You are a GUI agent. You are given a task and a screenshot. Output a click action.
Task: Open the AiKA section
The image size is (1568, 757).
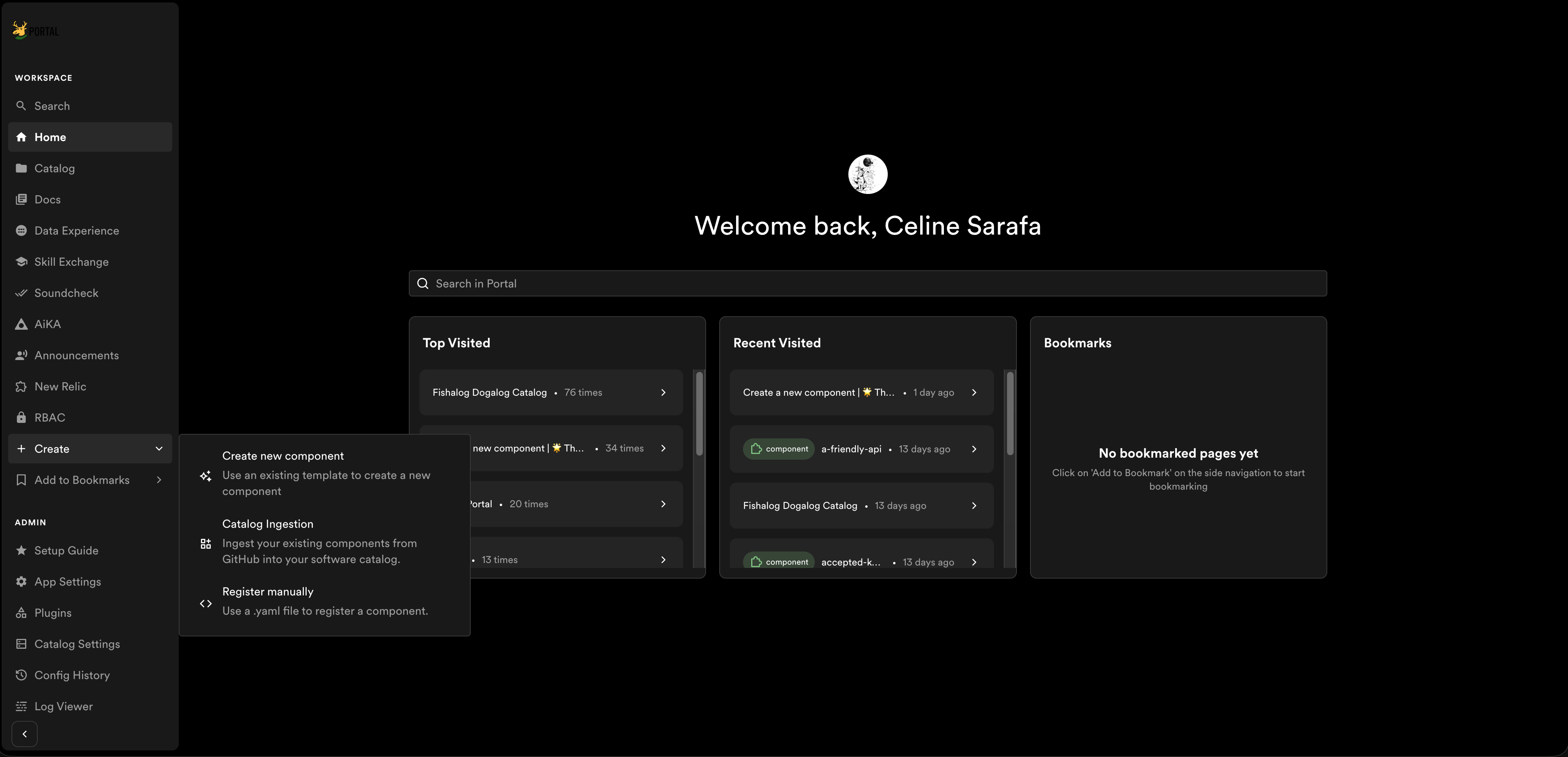(48, 324)
